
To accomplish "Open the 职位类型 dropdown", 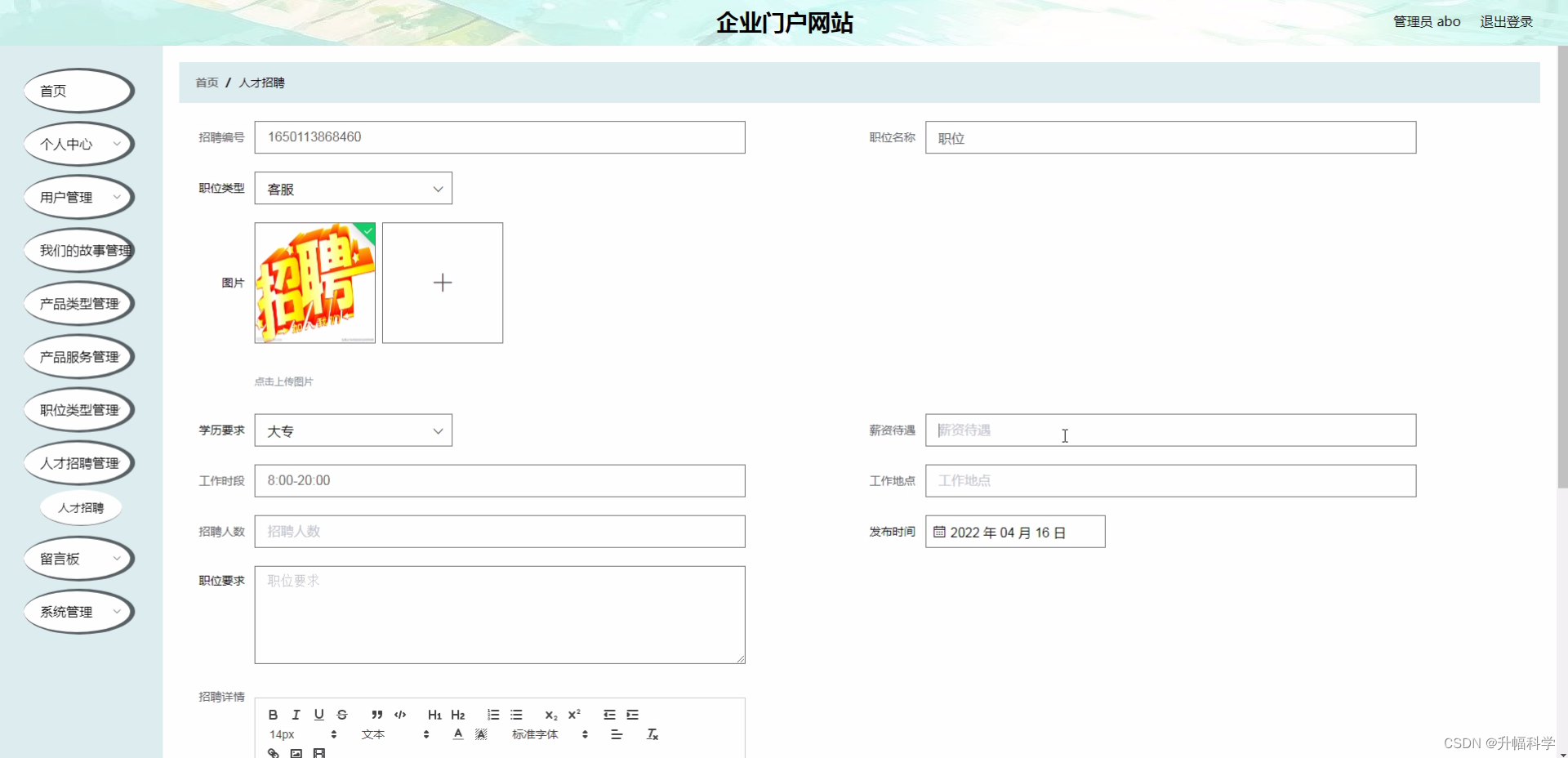I will [353, 188].
